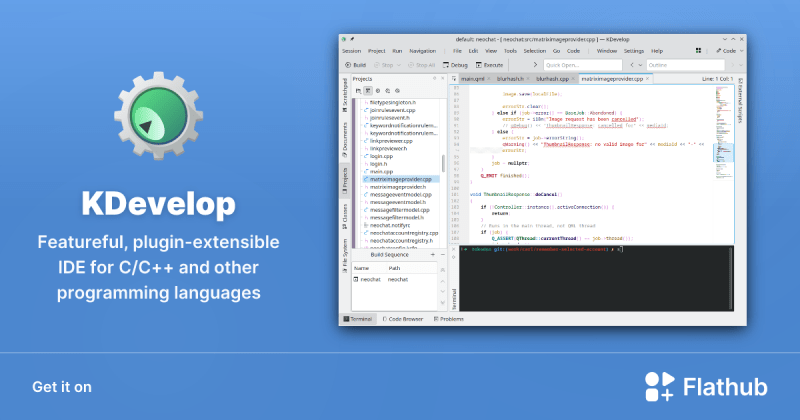The height and width of the screenshot is (420, 800).
Task: Open the Documents side panel
Action: pyautogui.click(x=345, y=139)
